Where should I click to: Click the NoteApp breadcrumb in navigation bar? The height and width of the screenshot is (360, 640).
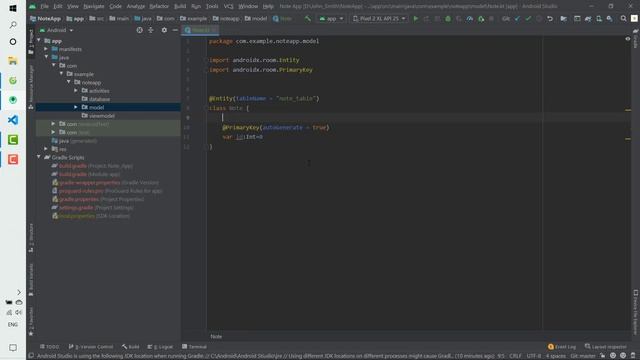[45, 19]
